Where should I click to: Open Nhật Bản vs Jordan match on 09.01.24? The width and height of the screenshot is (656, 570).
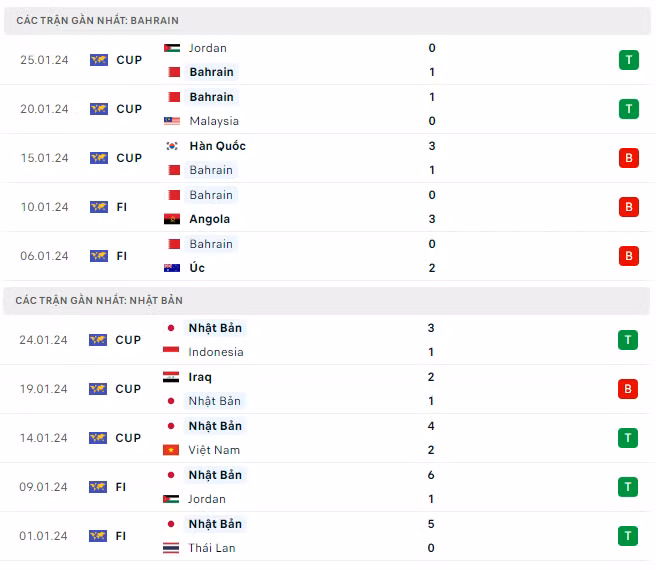click(328, 487)
